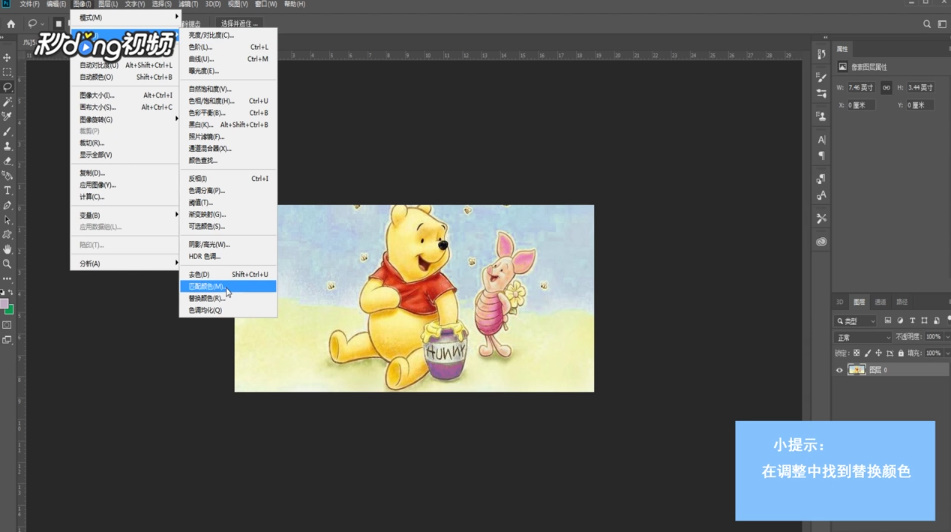Select the Brush tool
The image size is (951, 532).
(x=7, y=132)
